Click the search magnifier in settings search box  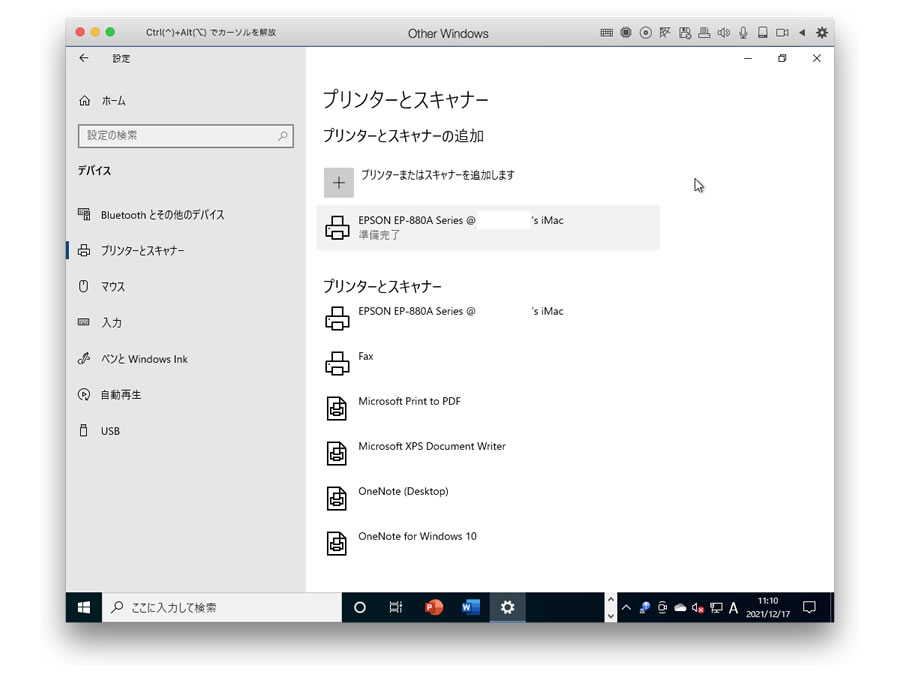point(282,136)
